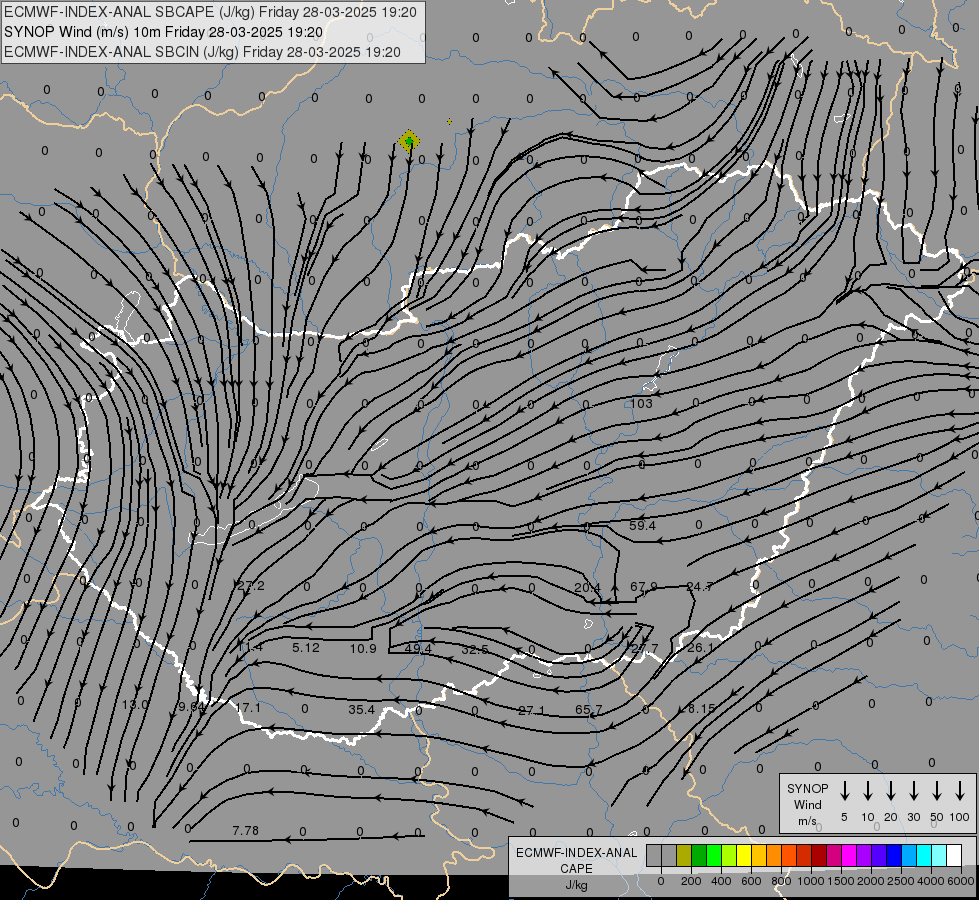Click the 'ECMWF-INDEX-ANAL CAPE J/kg' legend label
This screenshot has width=979, height=900.
click(576, 868)
